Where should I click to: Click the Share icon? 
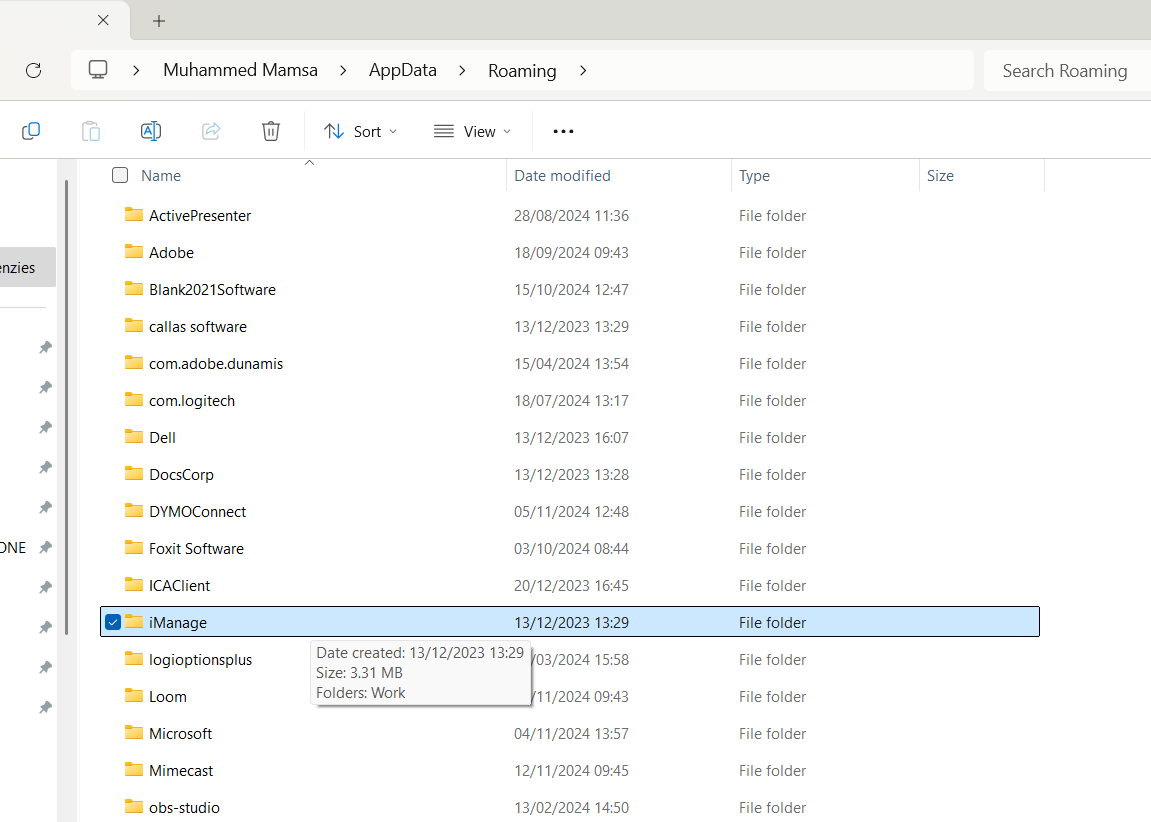(210, 131)
